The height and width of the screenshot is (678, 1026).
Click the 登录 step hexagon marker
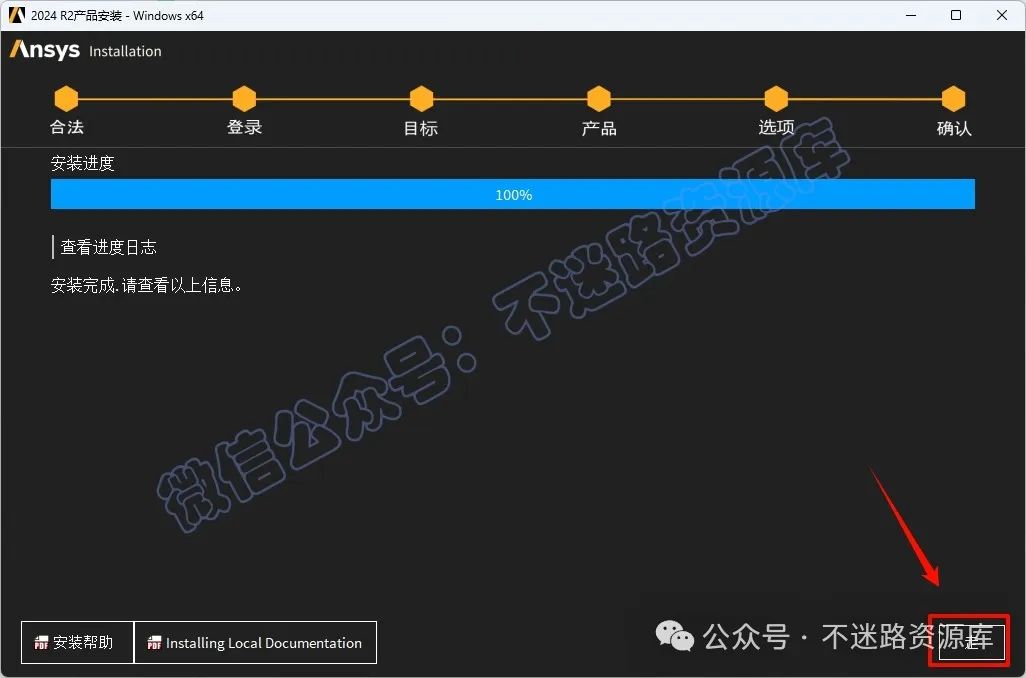coord(244,99)
